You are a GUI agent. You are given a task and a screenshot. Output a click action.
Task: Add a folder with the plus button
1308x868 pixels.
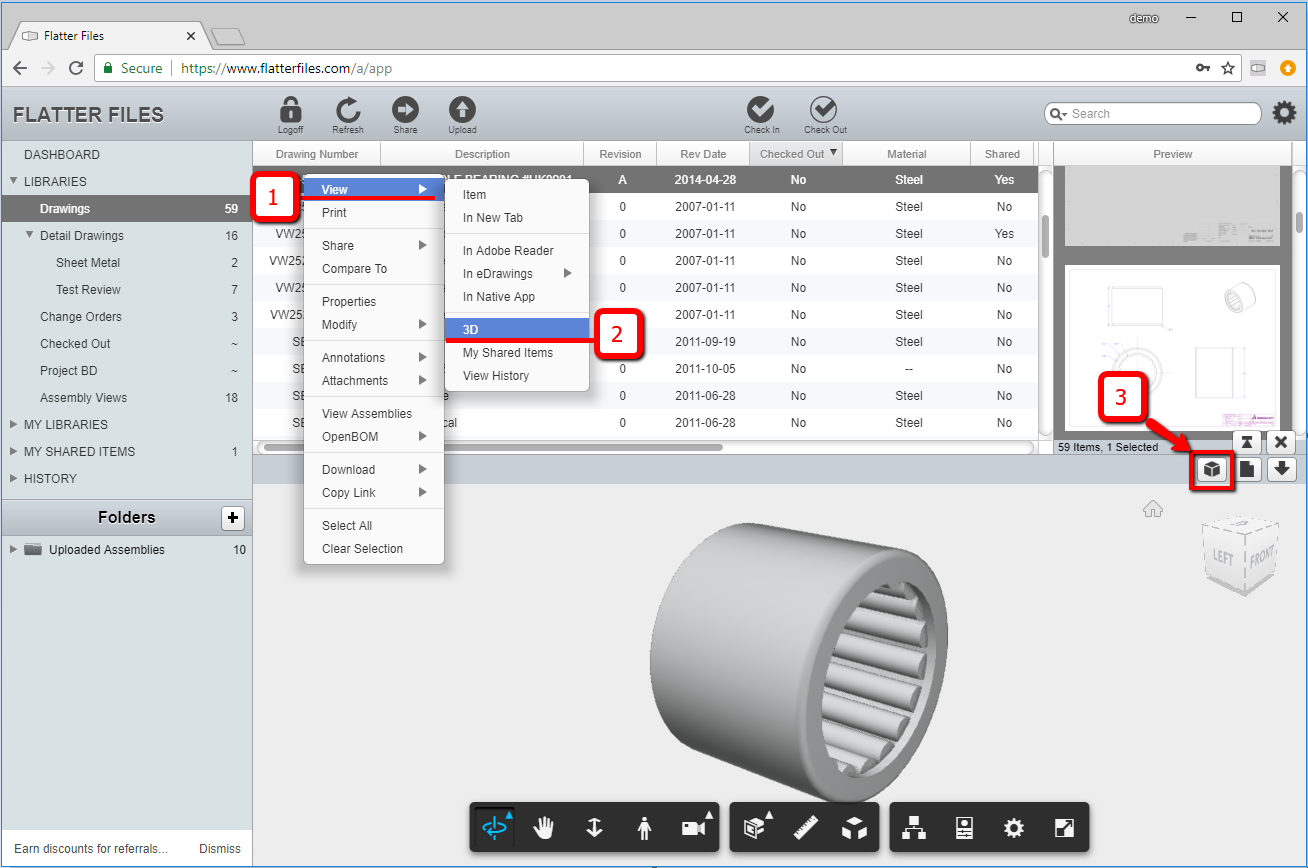pos(232,518)
